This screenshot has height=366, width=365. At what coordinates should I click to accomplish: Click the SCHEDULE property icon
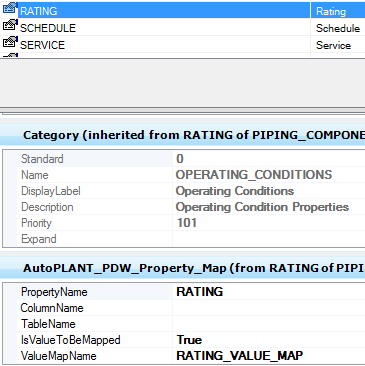(10, 26)
